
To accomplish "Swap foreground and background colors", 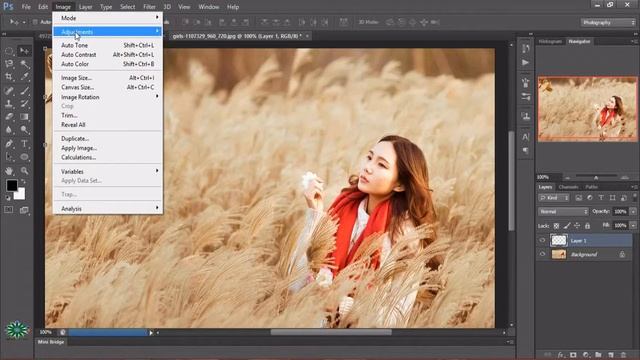I will pyautogui.click(x=23, y=181).
